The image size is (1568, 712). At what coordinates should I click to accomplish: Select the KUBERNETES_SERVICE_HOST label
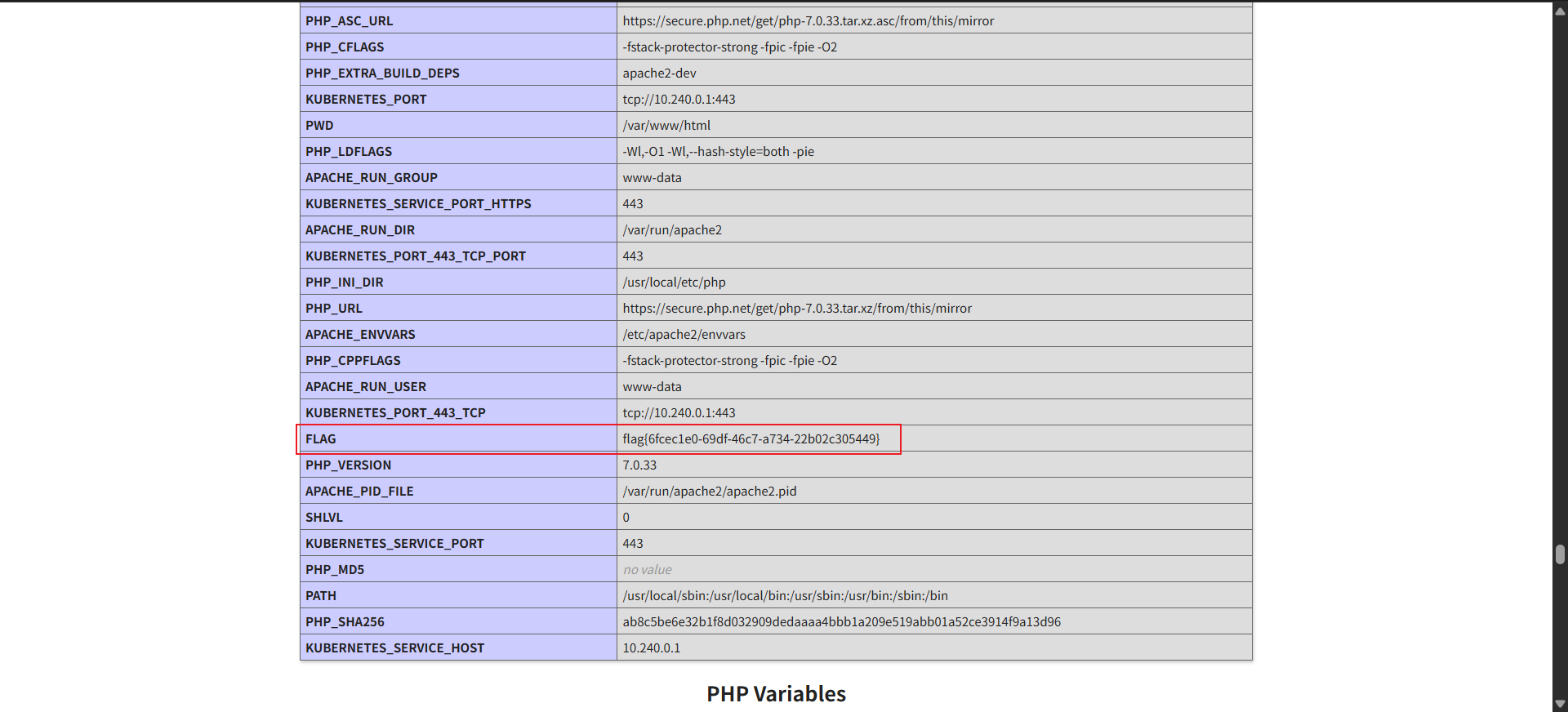pos(395,648)
